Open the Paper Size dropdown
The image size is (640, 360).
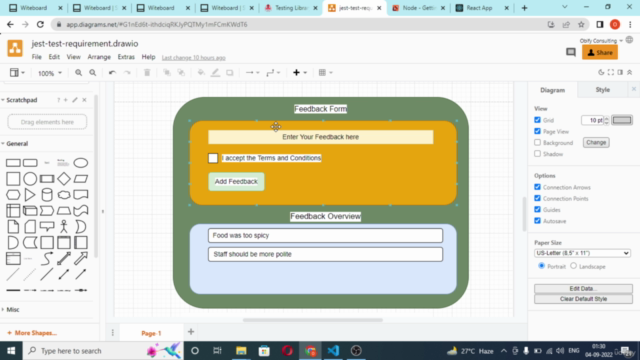click(x=582, y=253)
